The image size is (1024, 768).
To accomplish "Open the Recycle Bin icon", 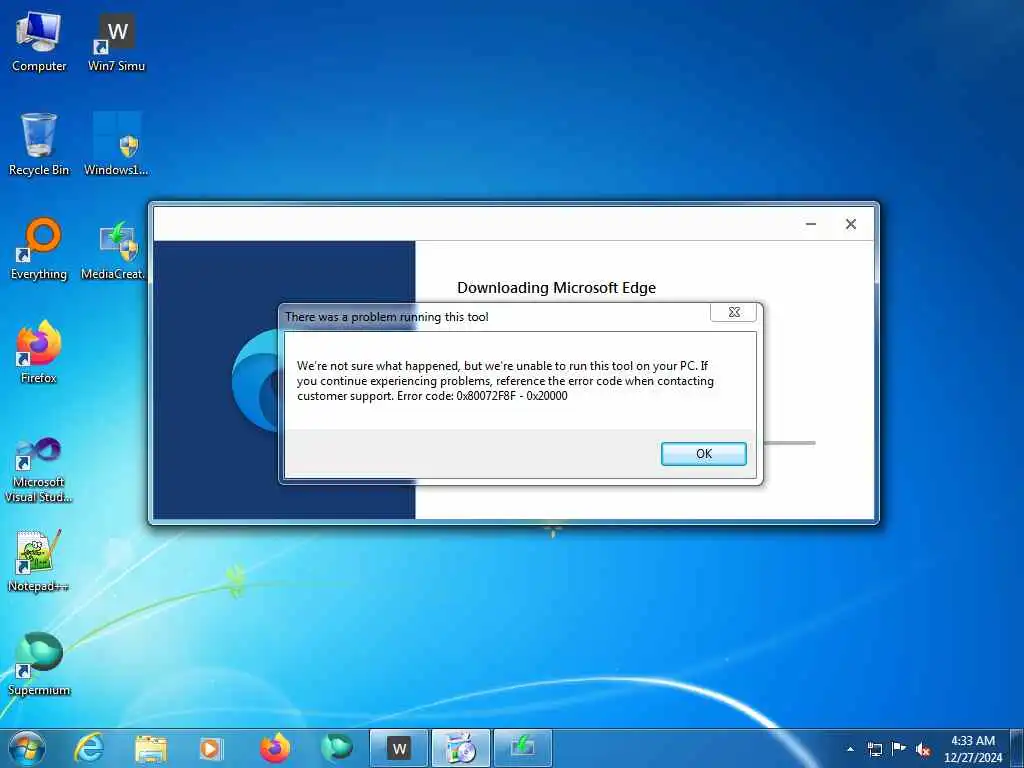I will point(39,145).
